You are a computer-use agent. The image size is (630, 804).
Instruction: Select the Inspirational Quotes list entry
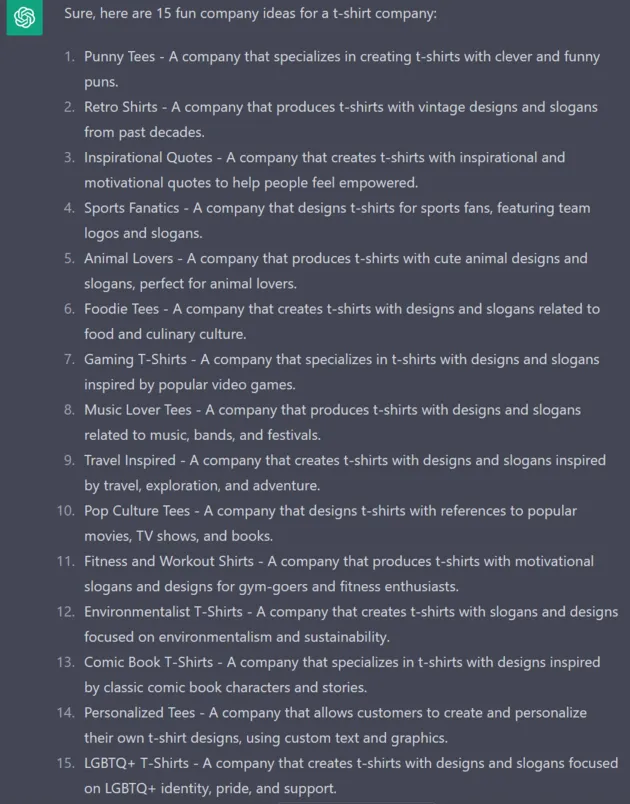(324, 170)
